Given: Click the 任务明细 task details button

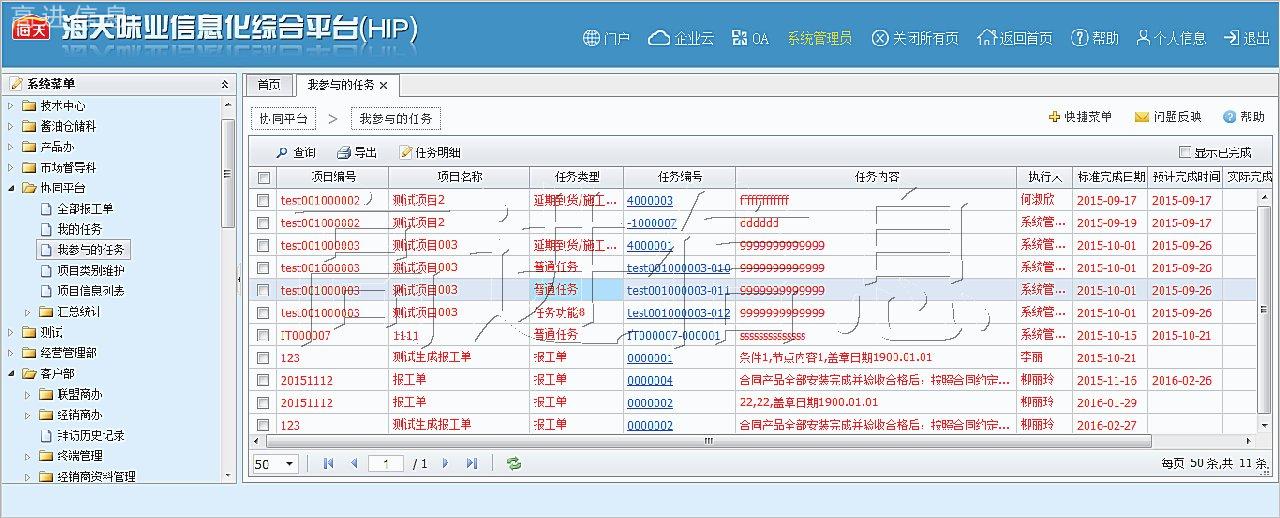Looking at the screenshot, I should point(430,153).
